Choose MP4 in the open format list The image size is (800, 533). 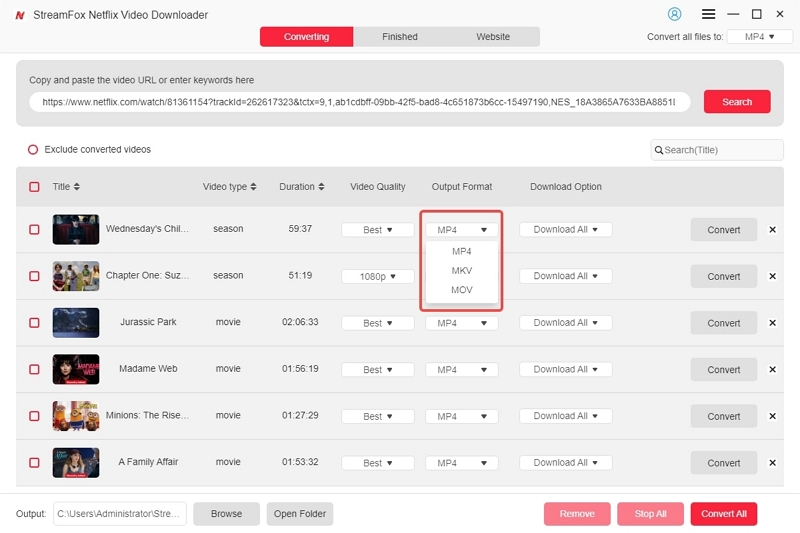(x=462, y=251)
